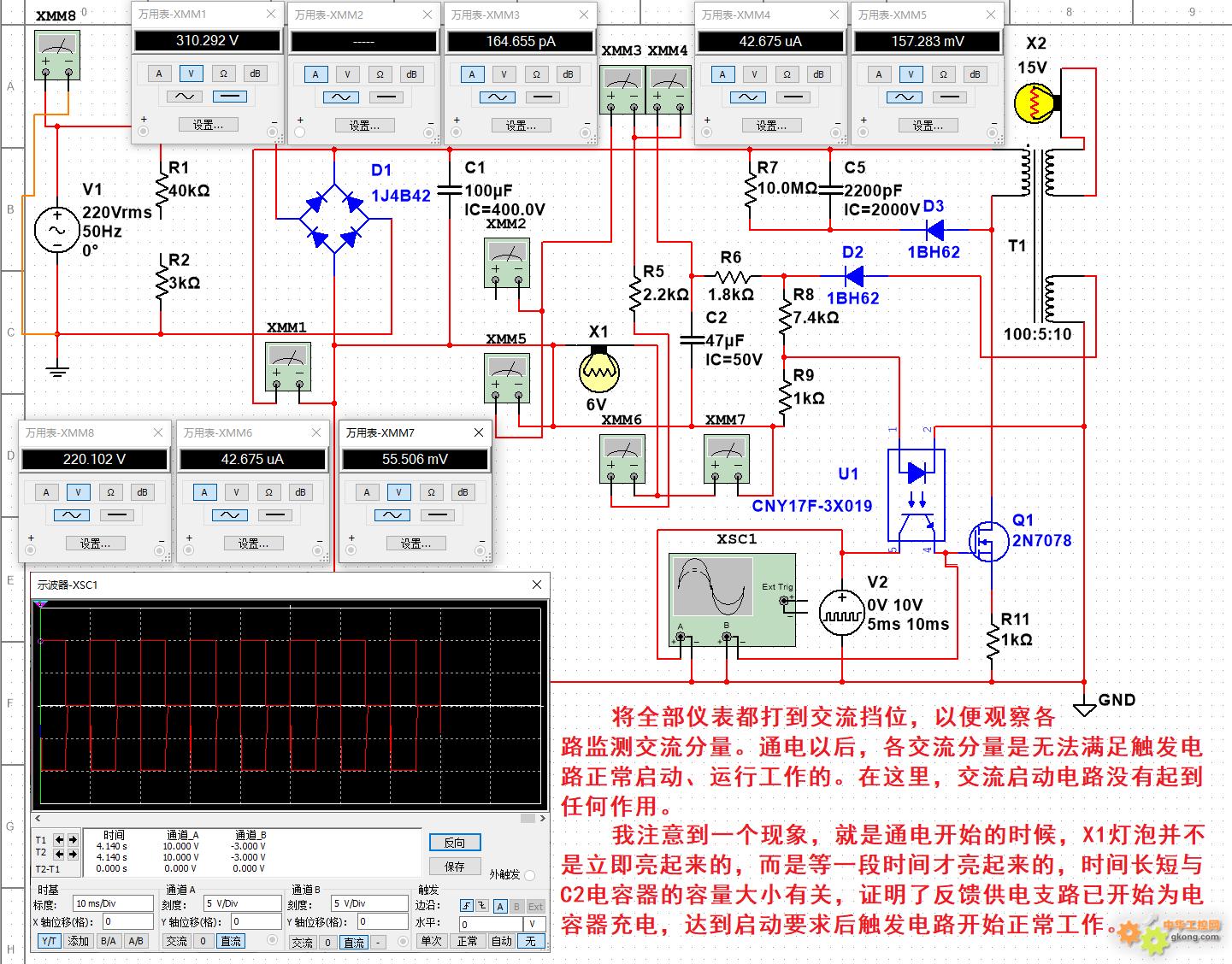Set XMM1 multimeter to AC sine mode
1232x964 pixels.
coord(184,97)
